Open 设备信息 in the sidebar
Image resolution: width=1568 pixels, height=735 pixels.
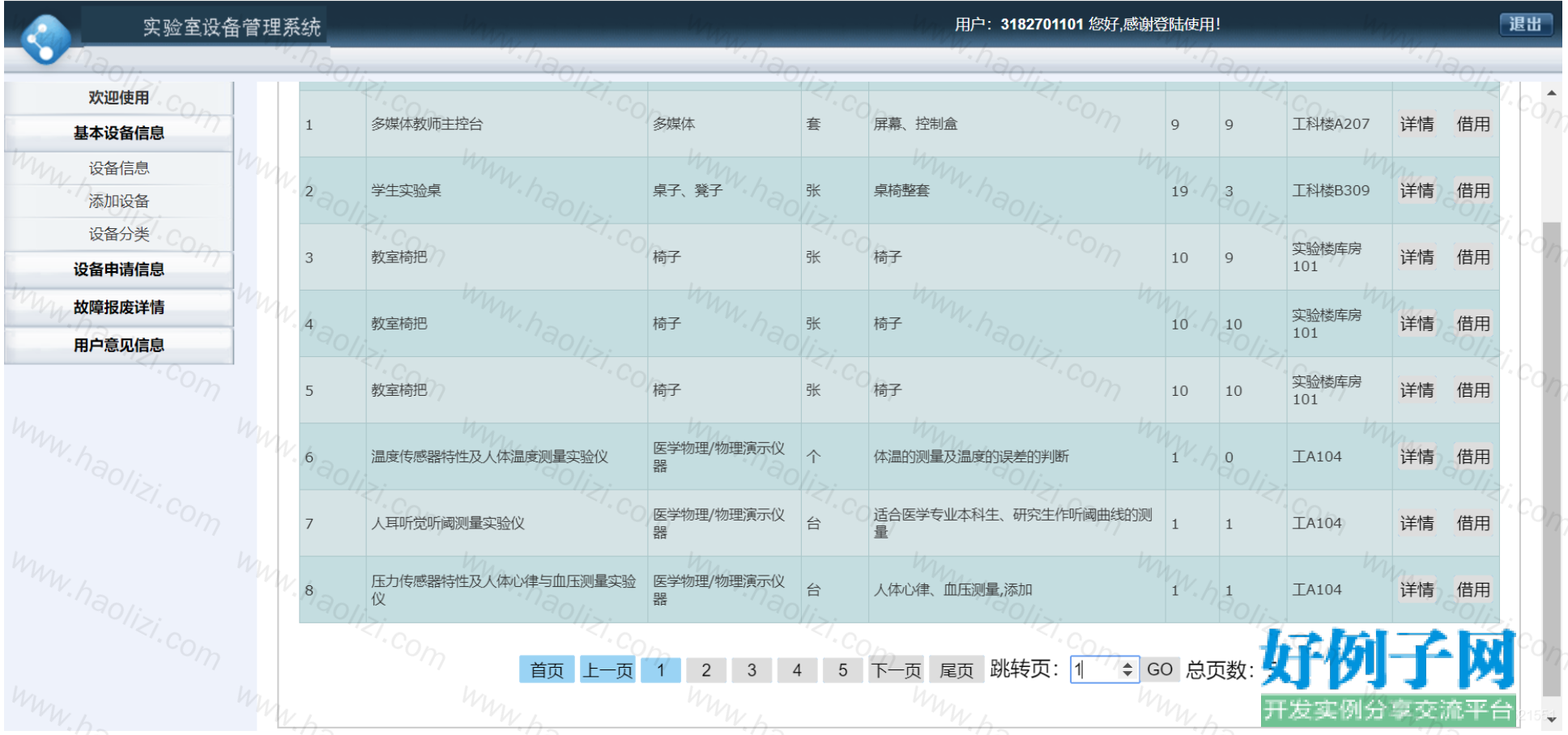(x=118, y=168)
